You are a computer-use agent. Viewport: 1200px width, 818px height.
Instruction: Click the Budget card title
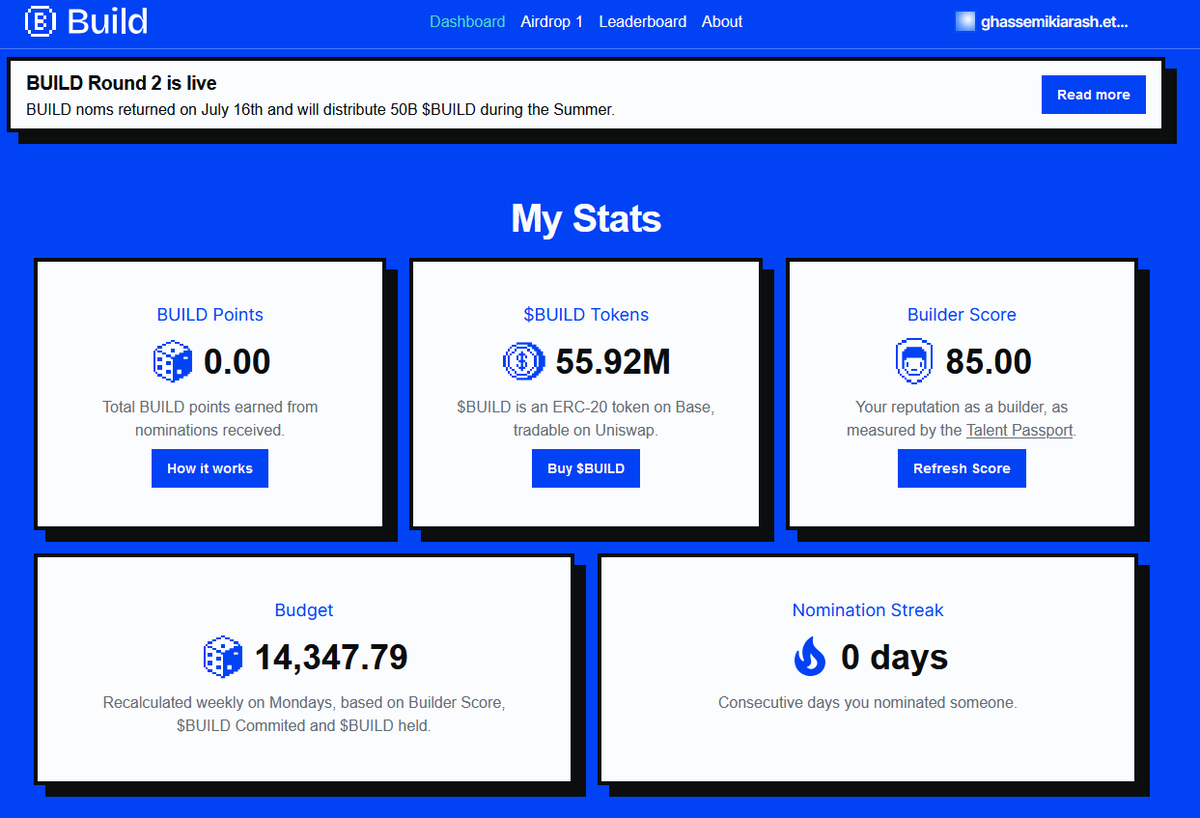click(x=304, y=610)
